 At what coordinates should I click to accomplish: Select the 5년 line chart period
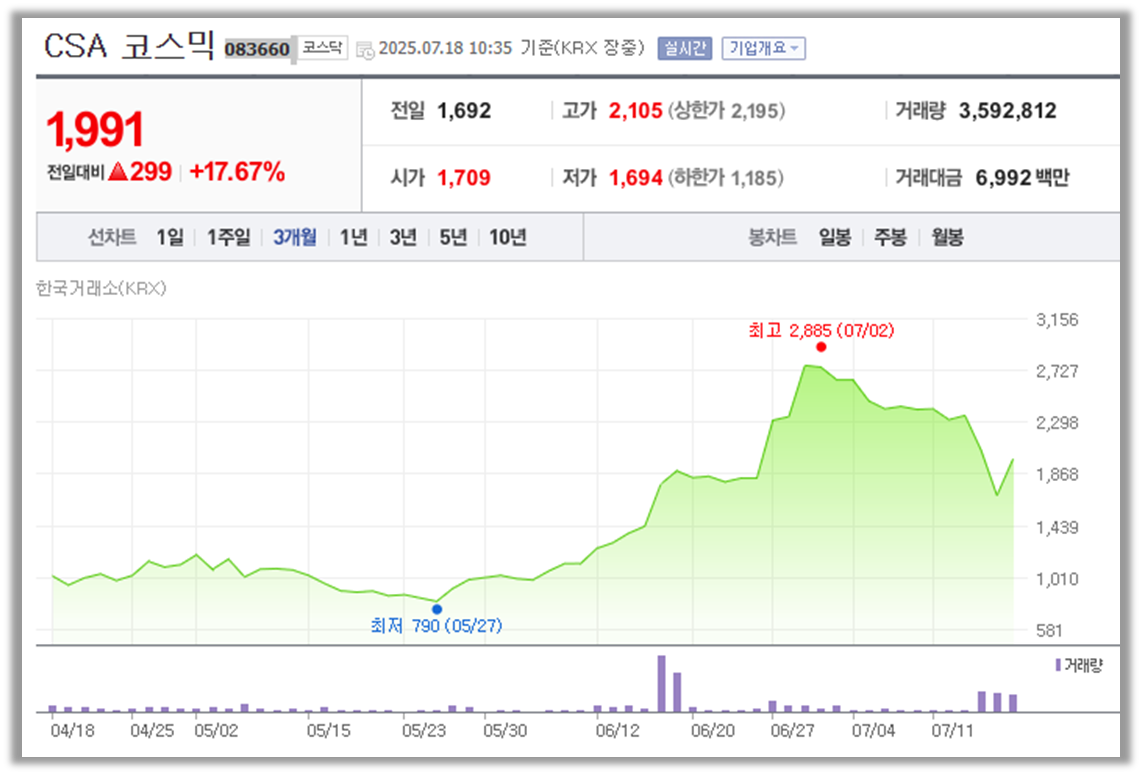click(x=453, y=237)
